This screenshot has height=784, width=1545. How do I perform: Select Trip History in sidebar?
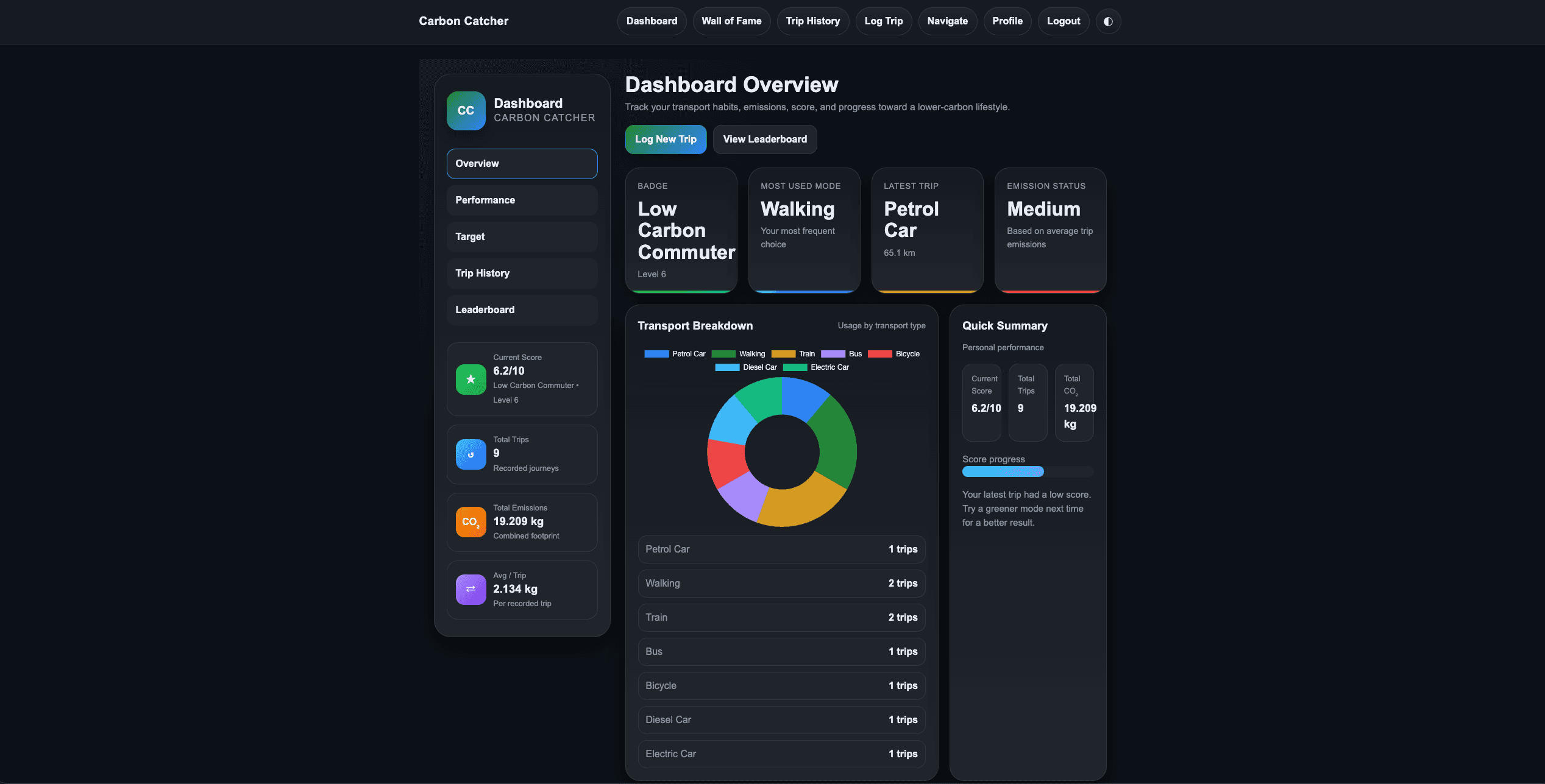[x=522, y=274]
